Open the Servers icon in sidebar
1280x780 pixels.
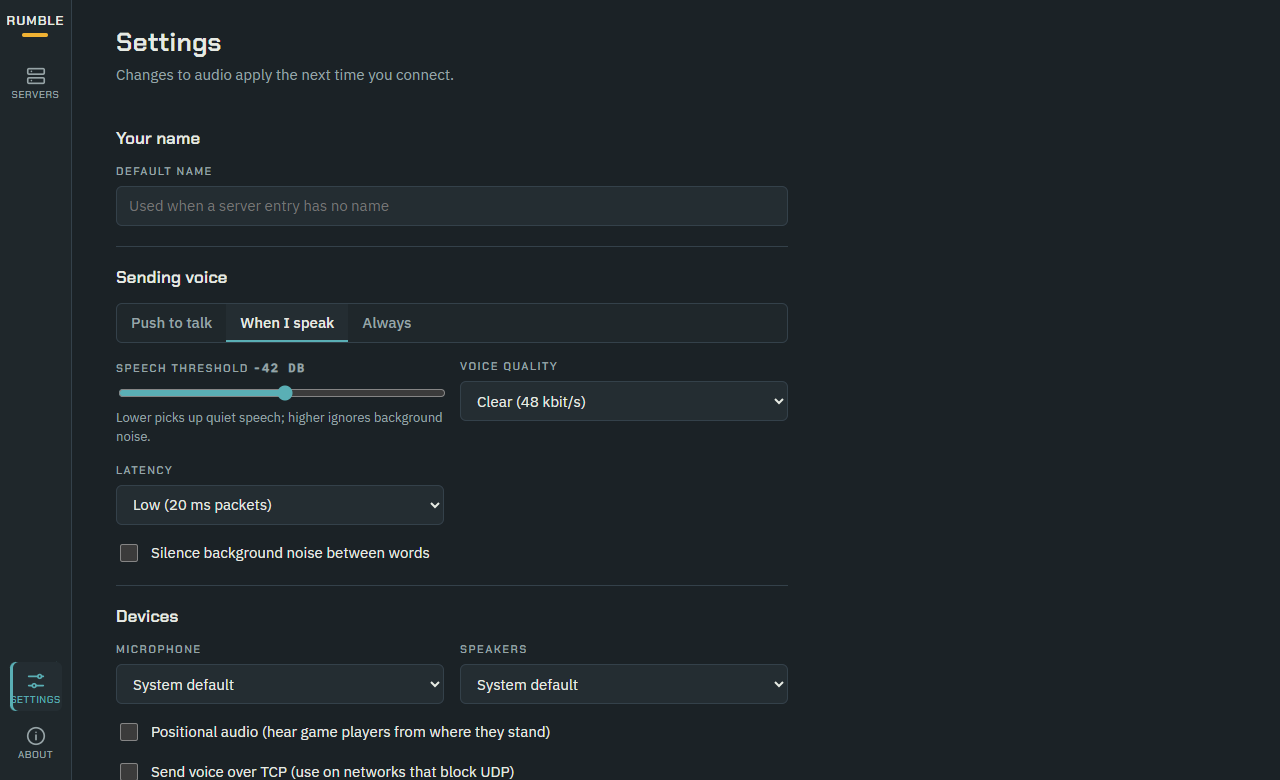(x=35, y=76)
